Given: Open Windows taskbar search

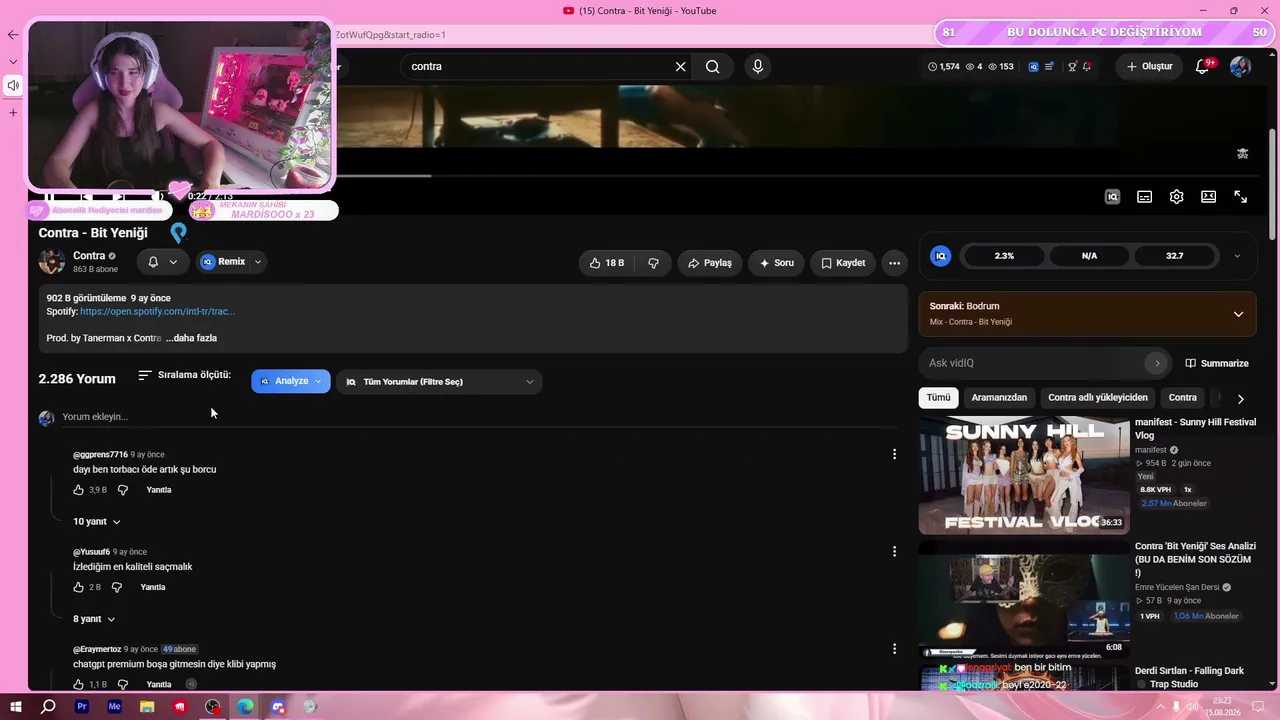Looking at the screenshot, I should pos(48,707).
